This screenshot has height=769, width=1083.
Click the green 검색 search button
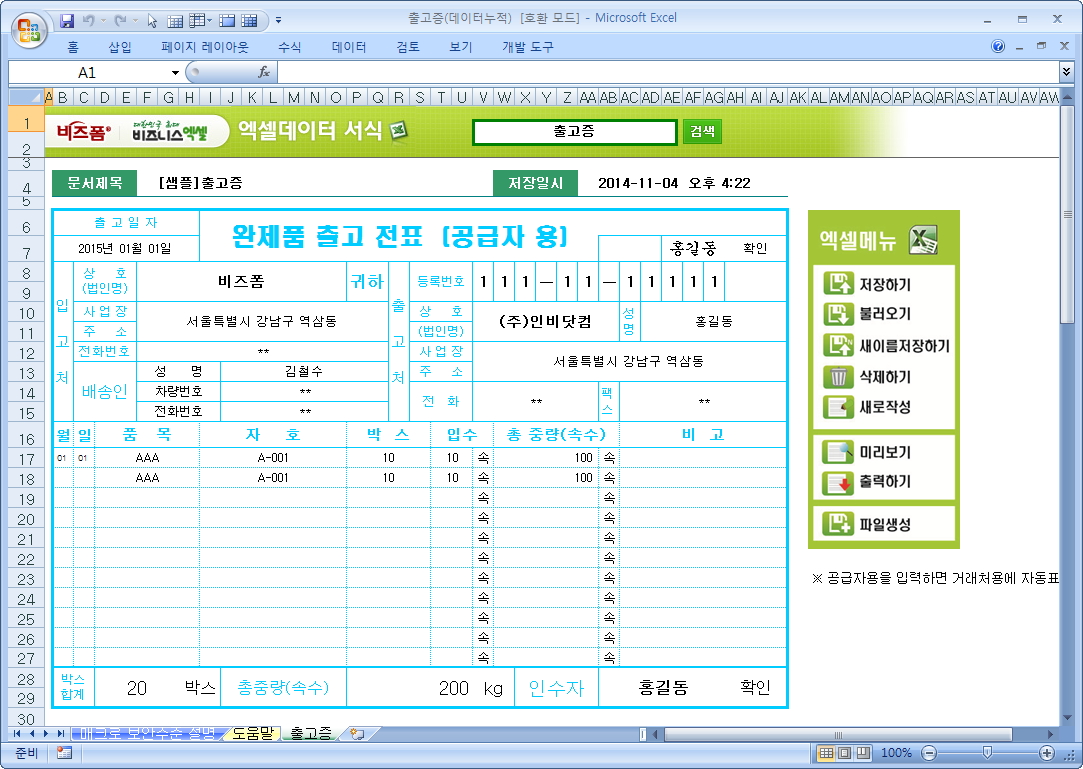(702, 132)
